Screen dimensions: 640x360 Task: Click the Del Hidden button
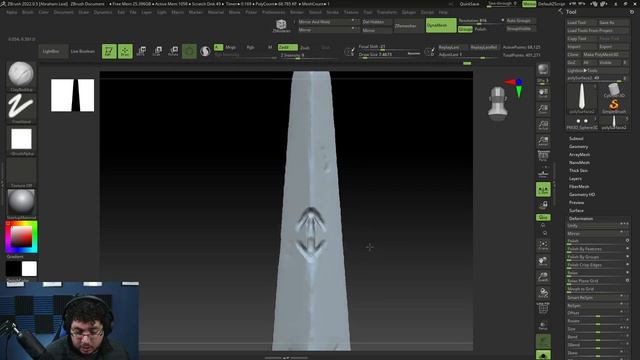(x=376, y=22)
